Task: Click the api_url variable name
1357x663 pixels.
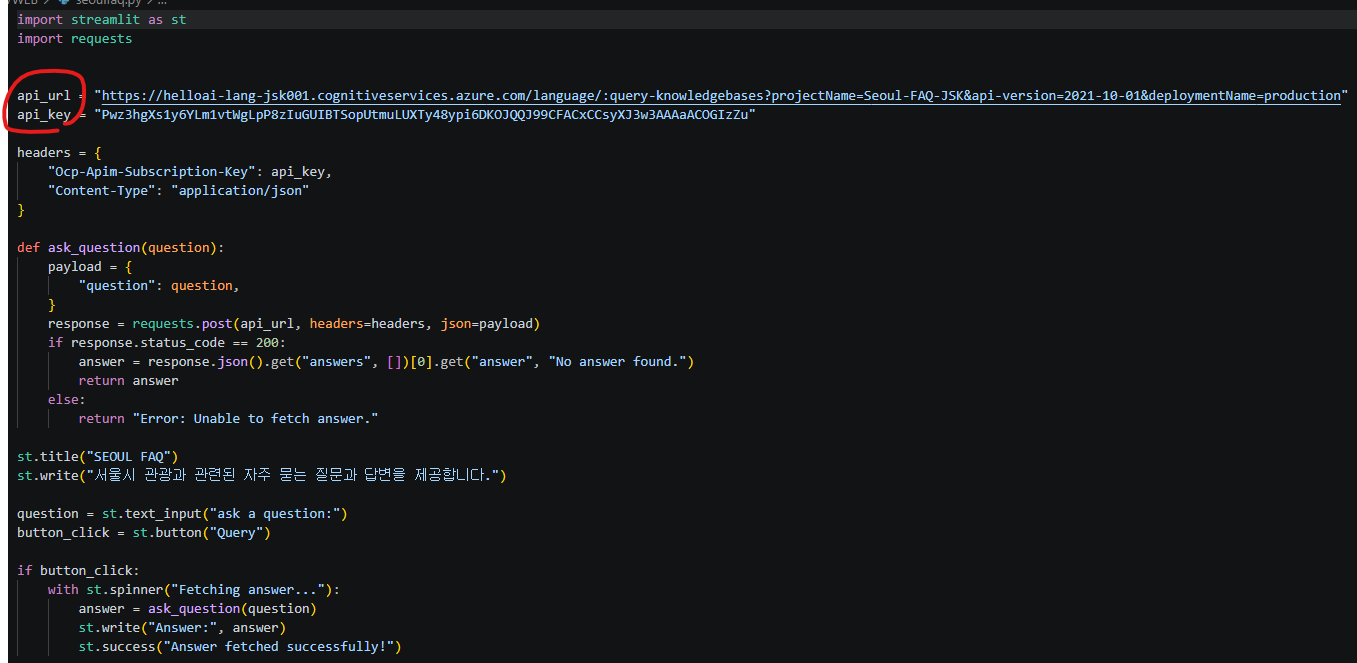Action: [x=44, y=96]
